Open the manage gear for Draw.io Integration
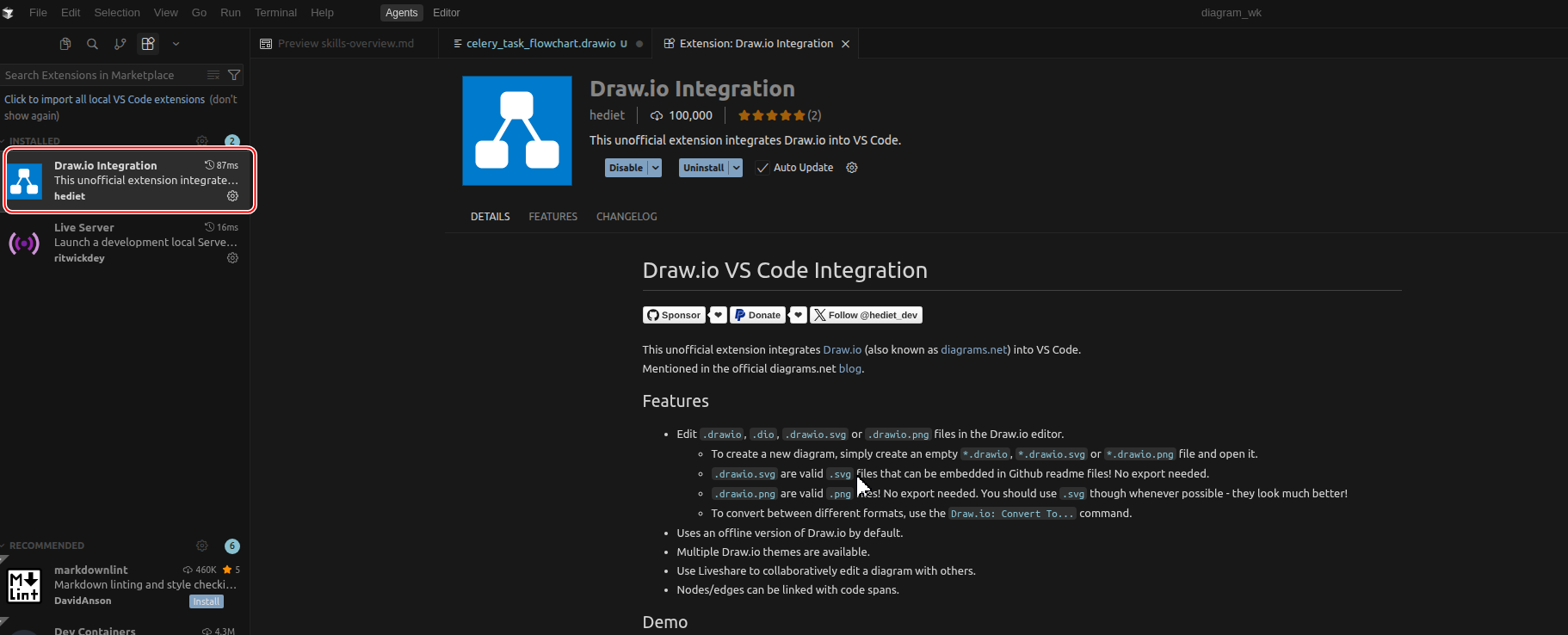Screen dimensions: 1568x635 coord(232,196)
